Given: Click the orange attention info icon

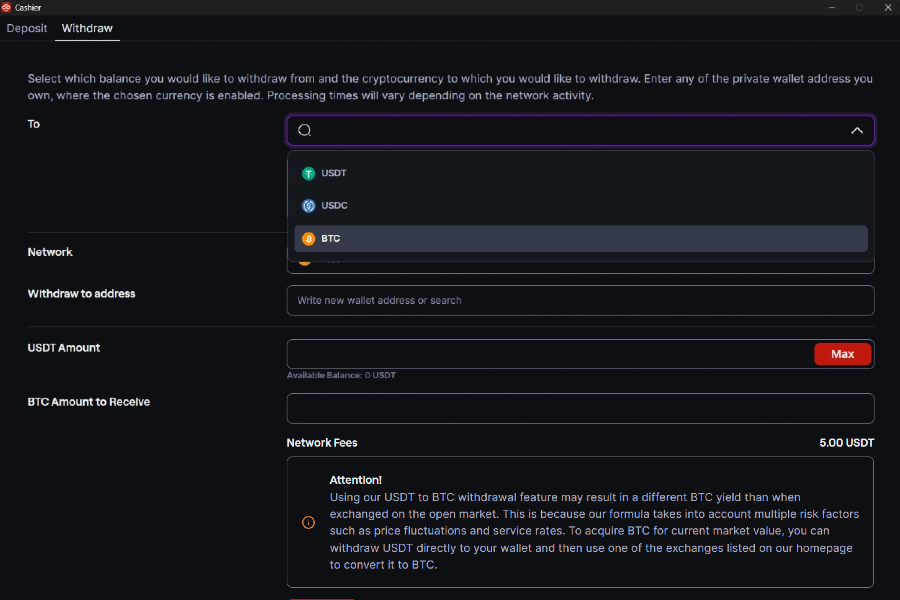Looking at the screenshot, I should 308,522.
